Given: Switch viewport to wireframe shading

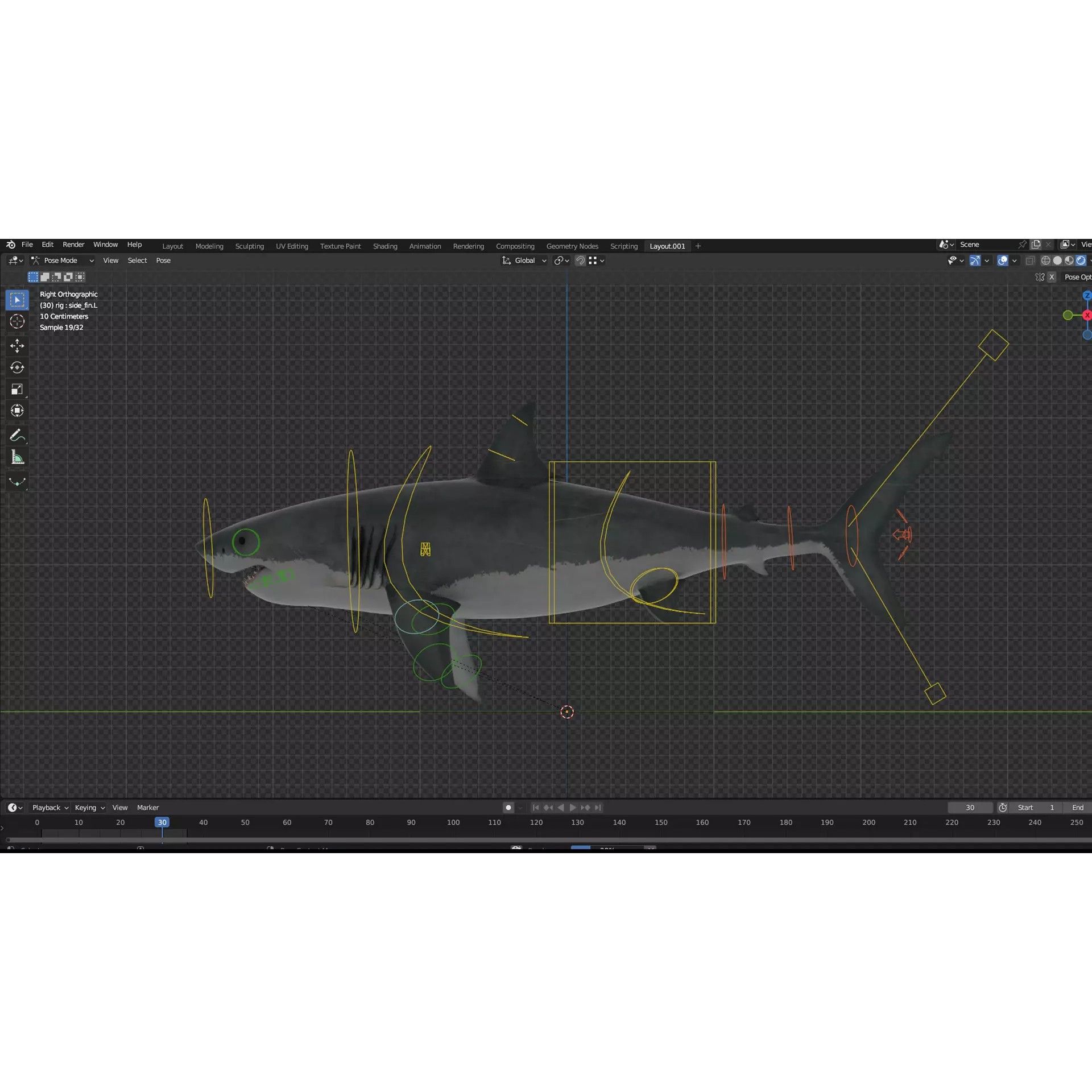Looking at the screenshot, I should coord(1046,260).
